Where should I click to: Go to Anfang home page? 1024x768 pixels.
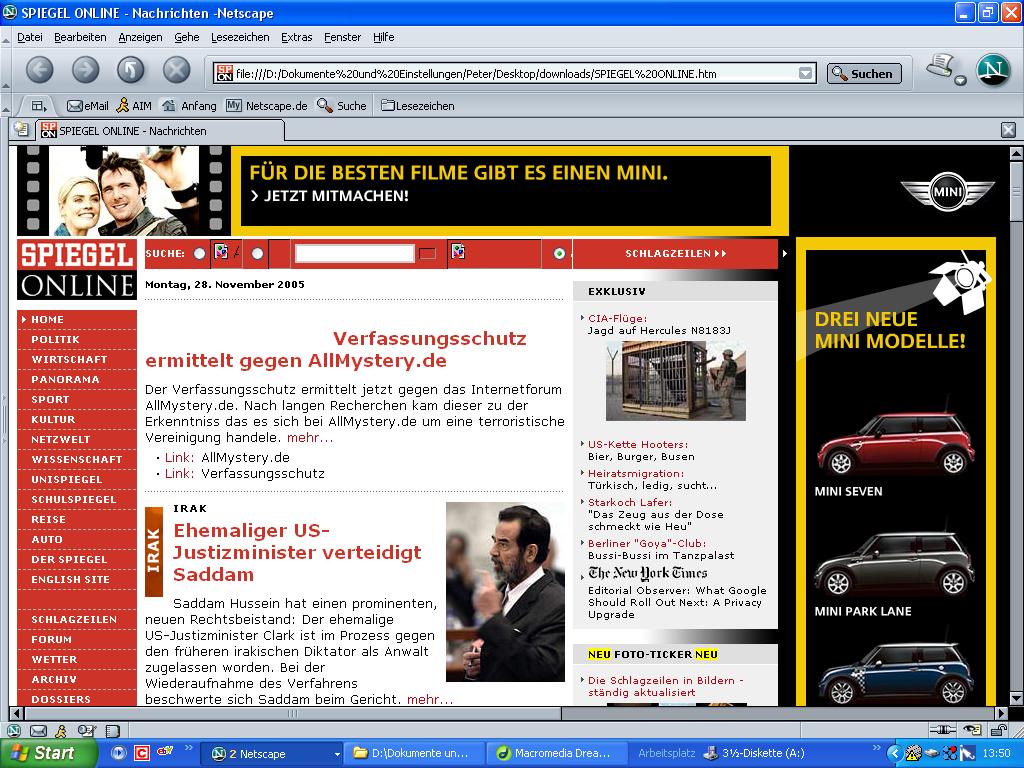coord(189,106)
